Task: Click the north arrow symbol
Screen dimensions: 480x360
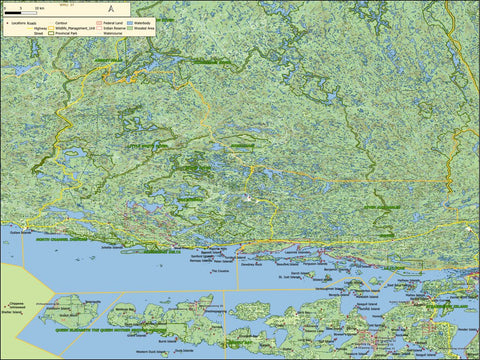Action: [x=111, y=9]
